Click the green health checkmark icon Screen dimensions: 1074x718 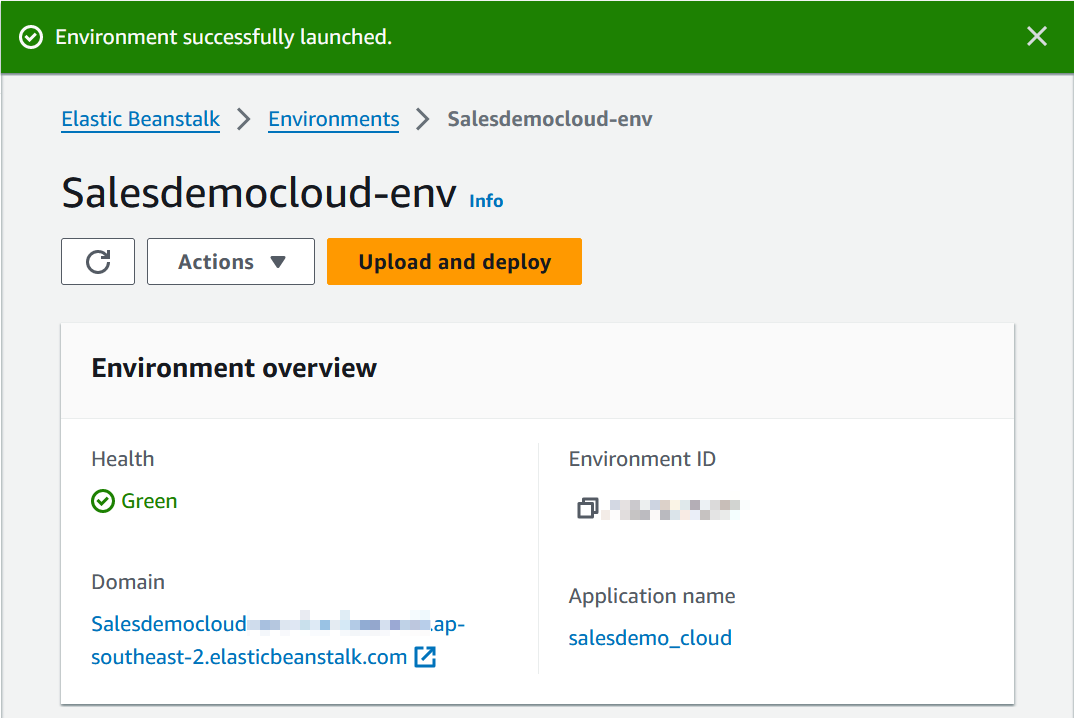[x=103, y=501]
